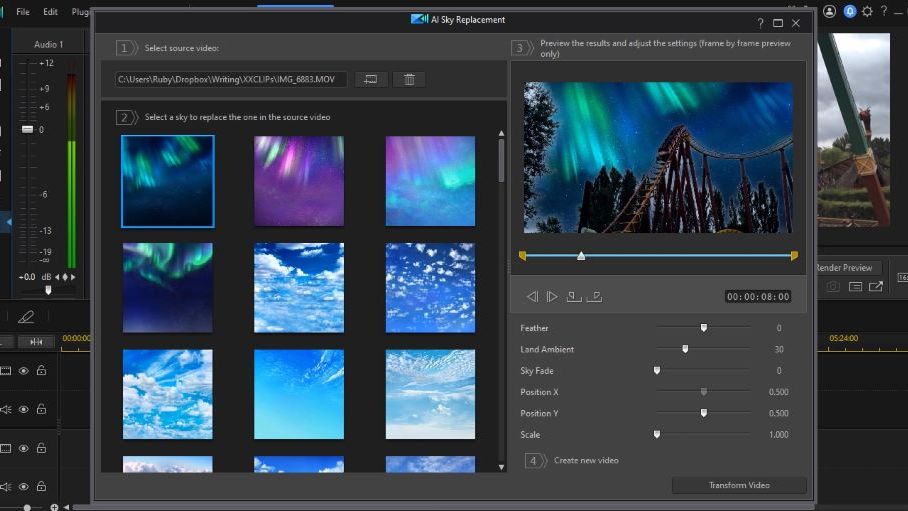This screenshot has width=908, height=511.
Task: Click the Feather slider handle
Action: (x=704, y=328)
